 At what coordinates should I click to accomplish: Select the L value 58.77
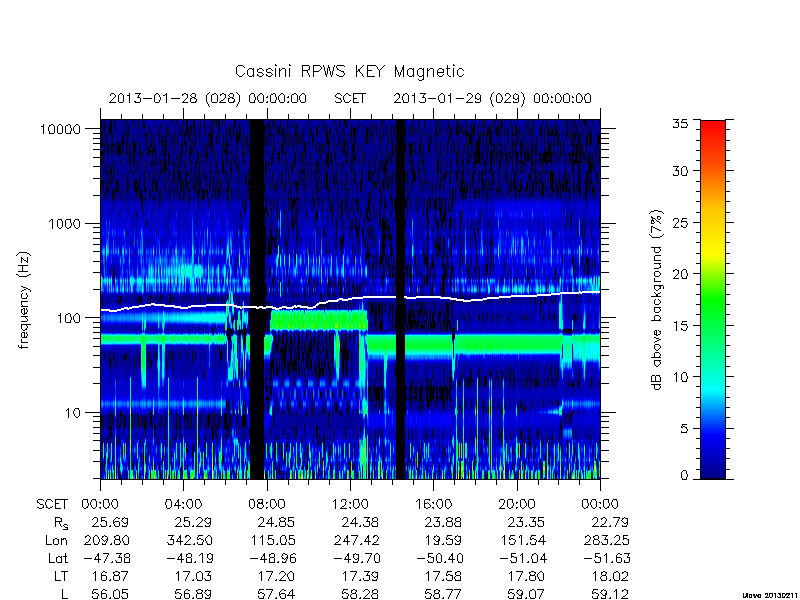(x=442, y=594)
